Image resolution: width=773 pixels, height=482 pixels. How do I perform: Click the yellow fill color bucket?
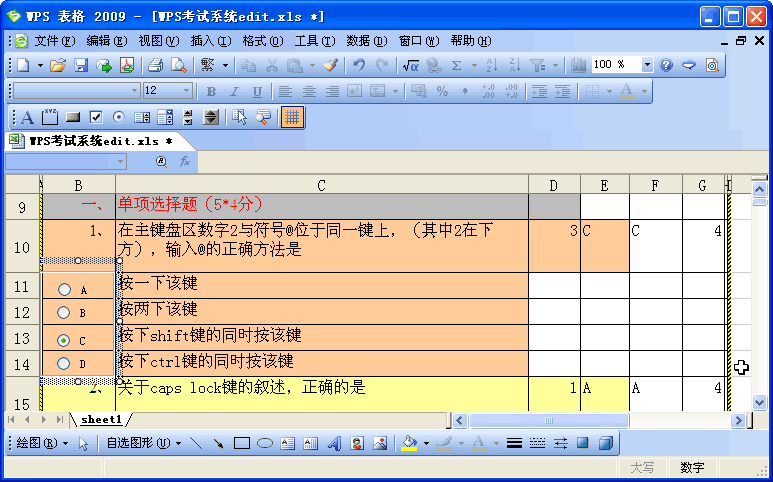tap(409, 443)
